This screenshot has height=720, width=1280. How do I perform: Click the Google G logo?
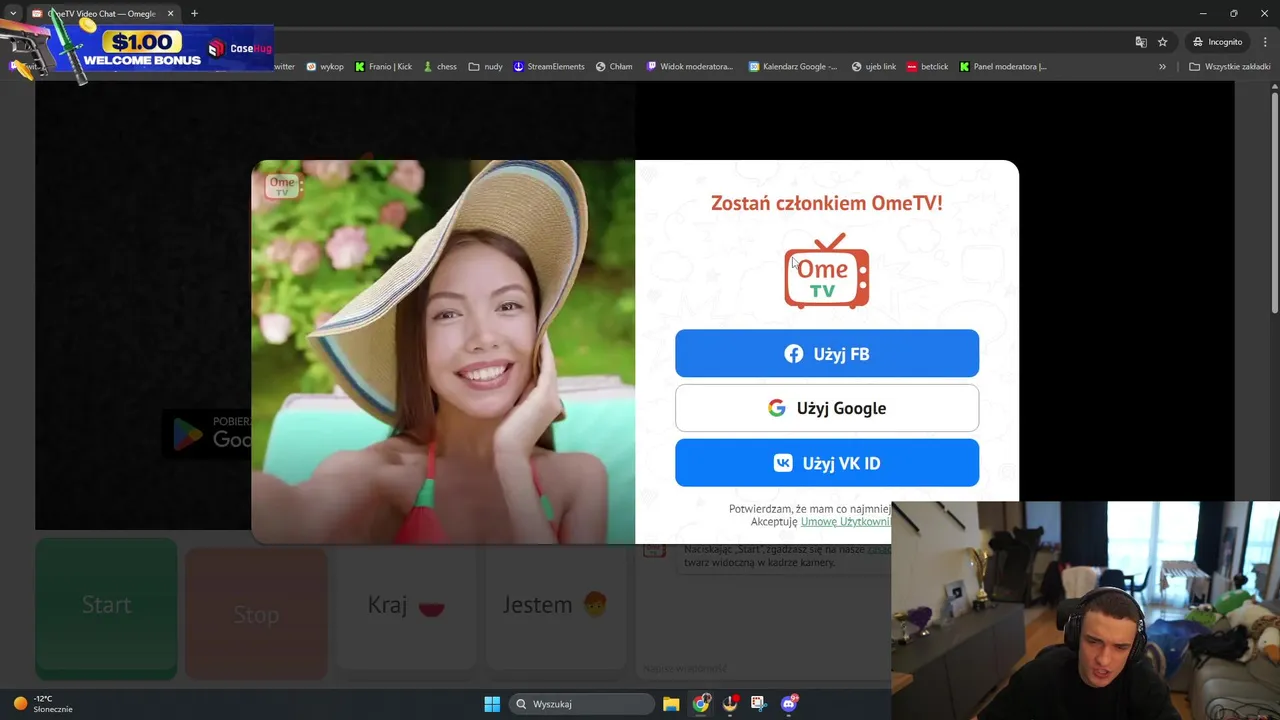[x=776, y=408]
